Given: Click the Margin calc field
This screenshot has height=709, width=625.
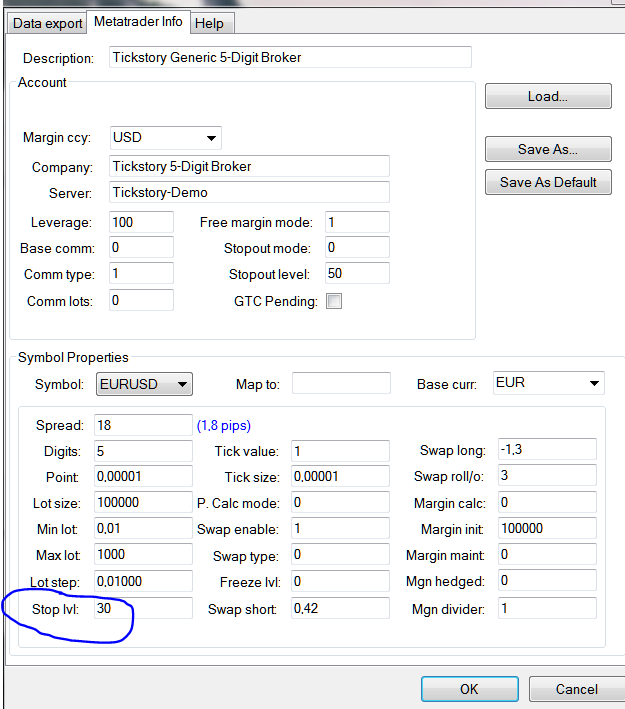Looking at the screenshot, I should click(x=547, y=503).
